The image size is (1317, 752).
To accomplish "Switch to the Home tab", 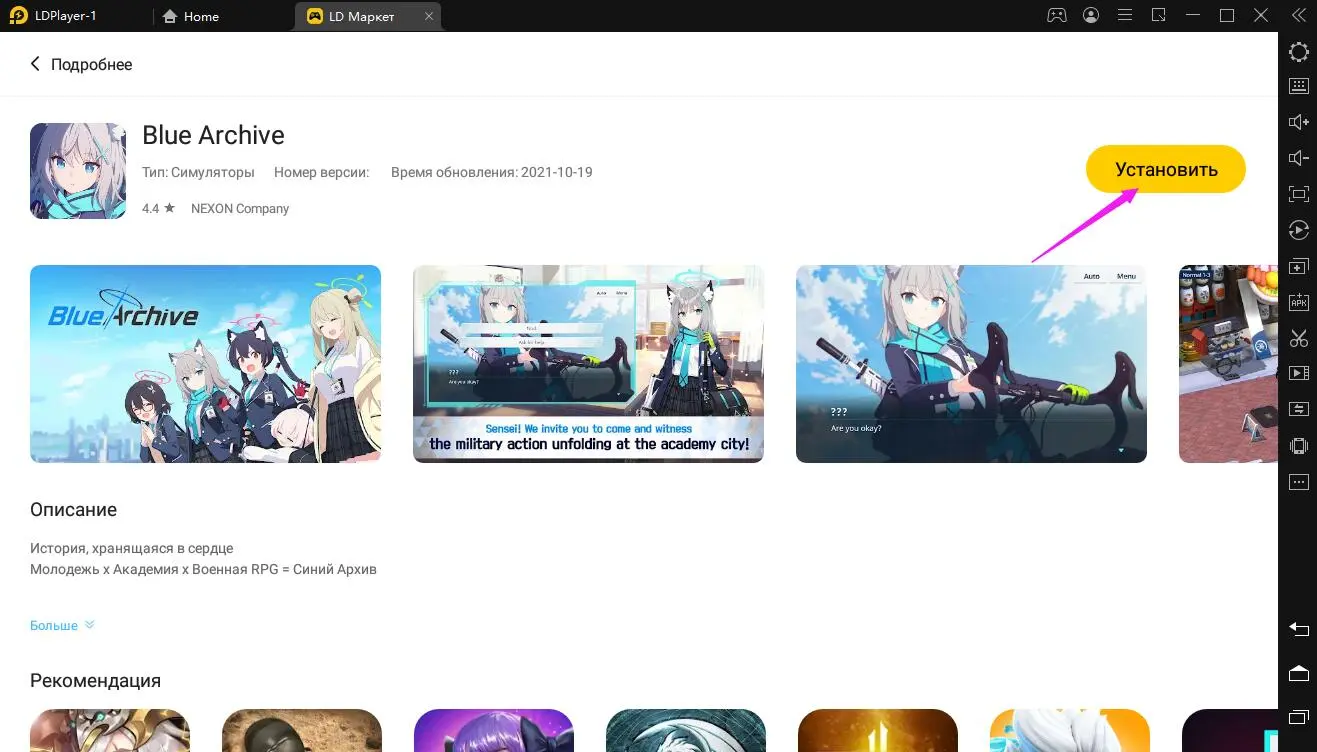I will (190, 16).
